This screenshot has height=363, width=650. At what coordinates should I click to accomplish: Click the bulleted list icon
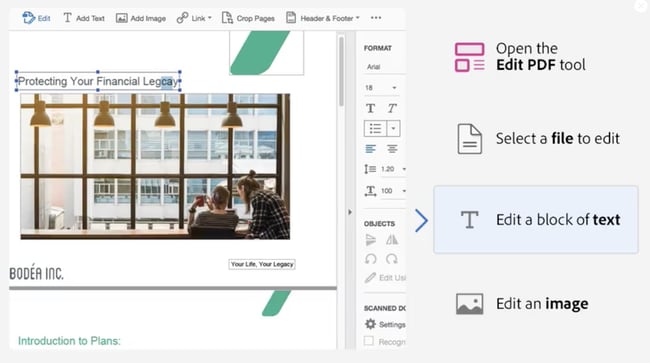(375, 128)
